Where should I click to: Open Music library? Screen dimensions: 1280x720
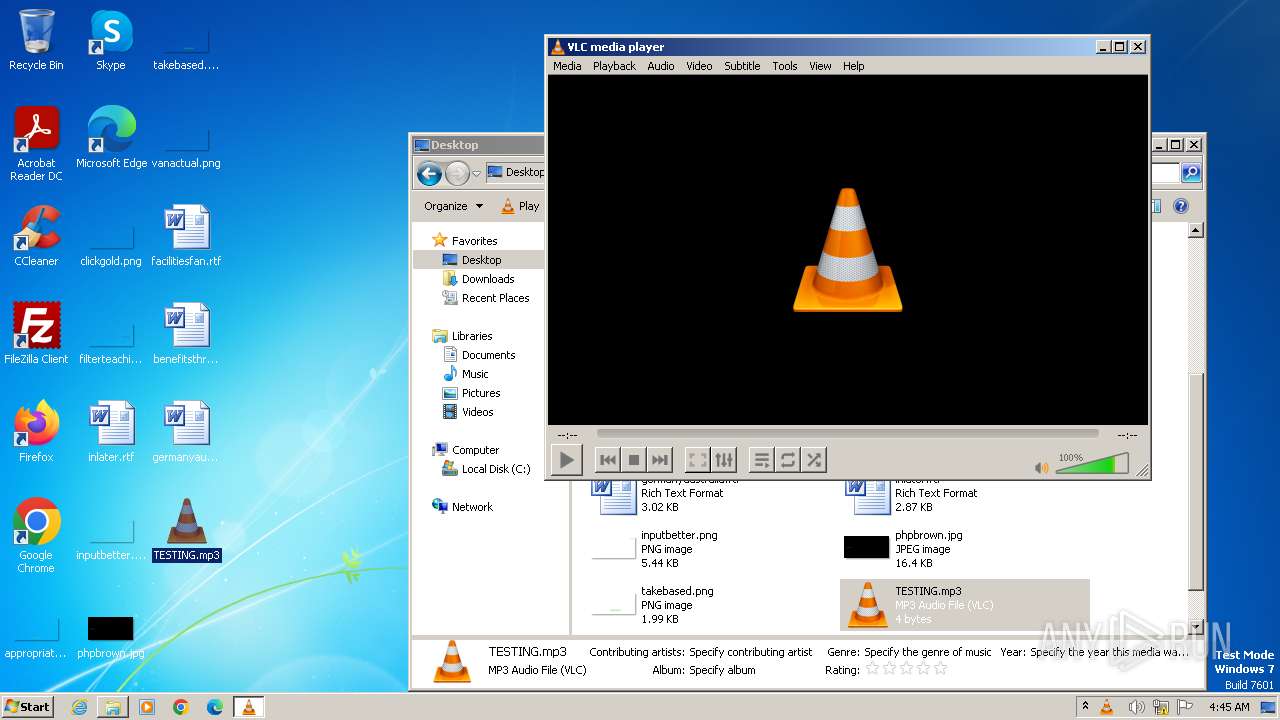[x=475, y=374]
